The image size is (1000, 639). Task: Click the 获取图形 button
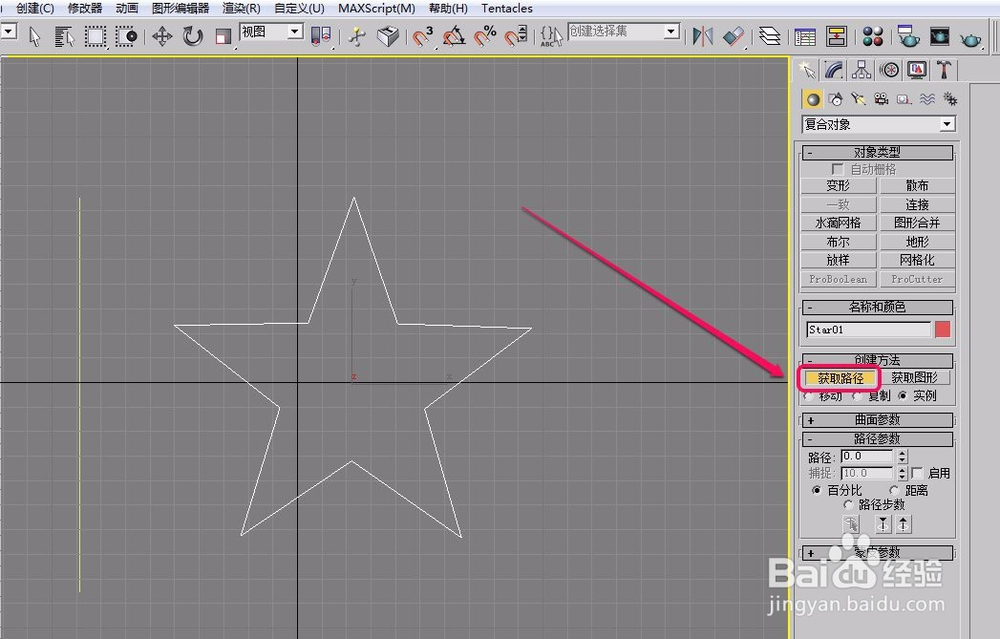[x=916, y=377]
